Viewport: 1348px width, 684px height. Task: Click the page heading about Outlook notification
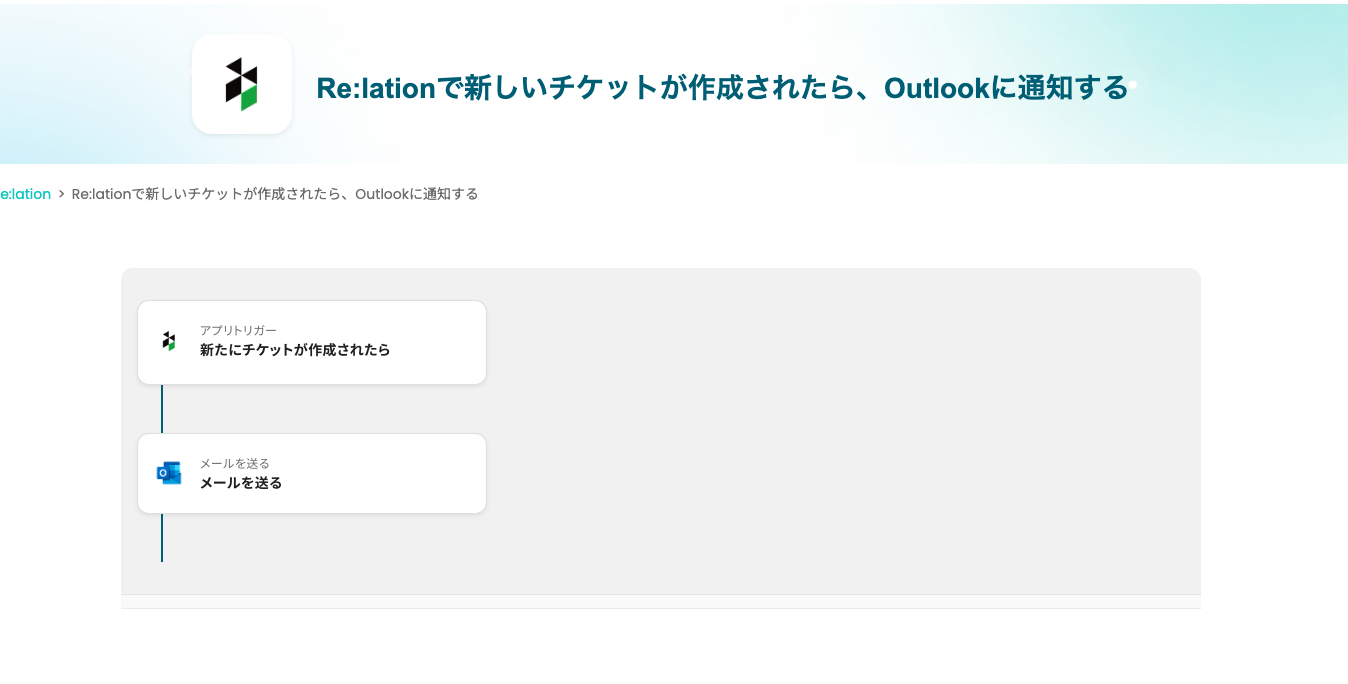[x=722, y=88]
